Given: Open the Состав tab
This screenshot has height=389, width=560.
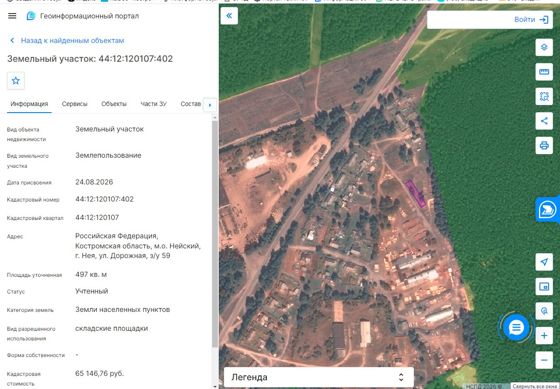Looking at the screenshot, I should 191,104.
